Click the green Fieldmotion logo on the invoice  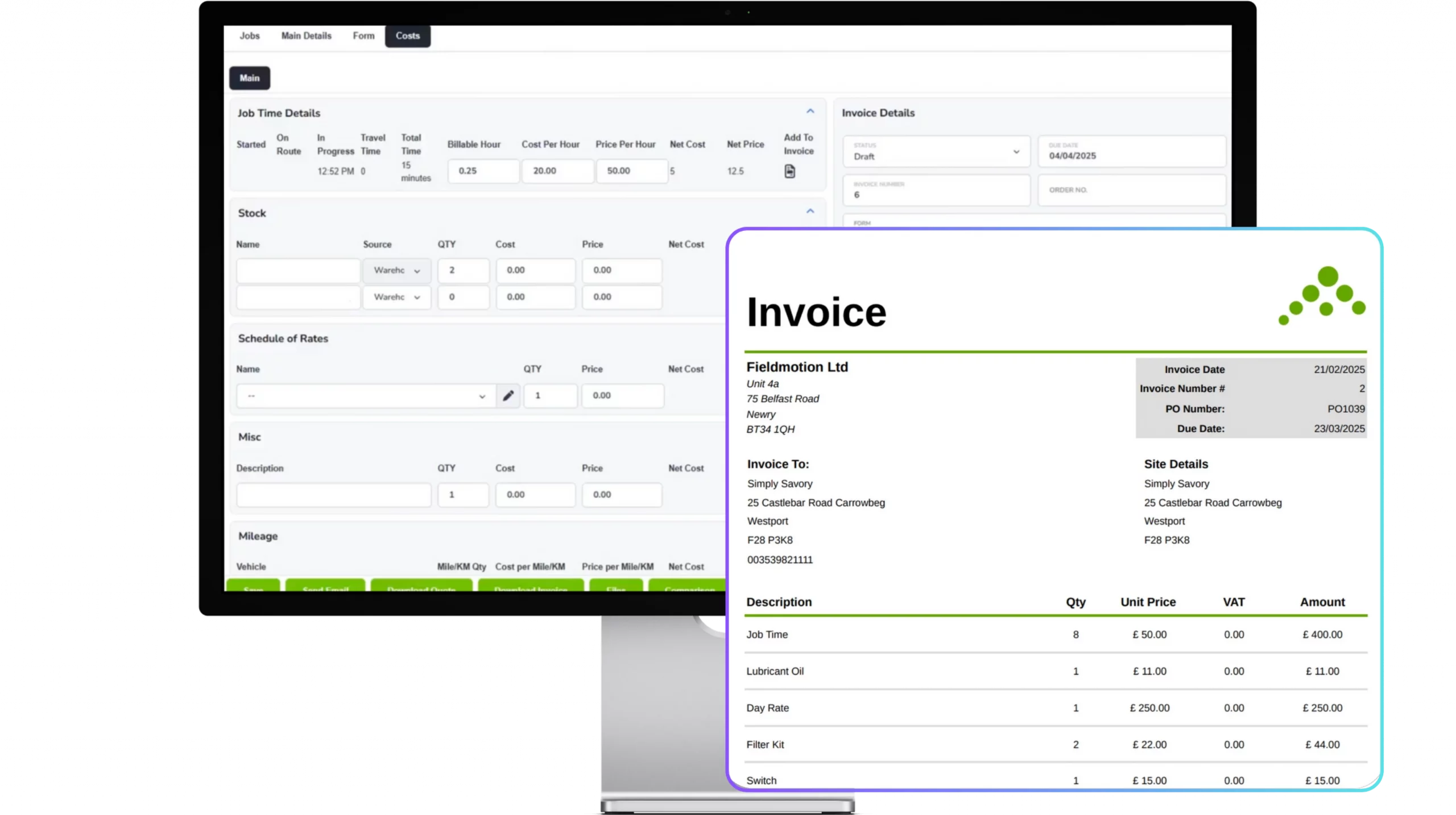click(1322, 295)
